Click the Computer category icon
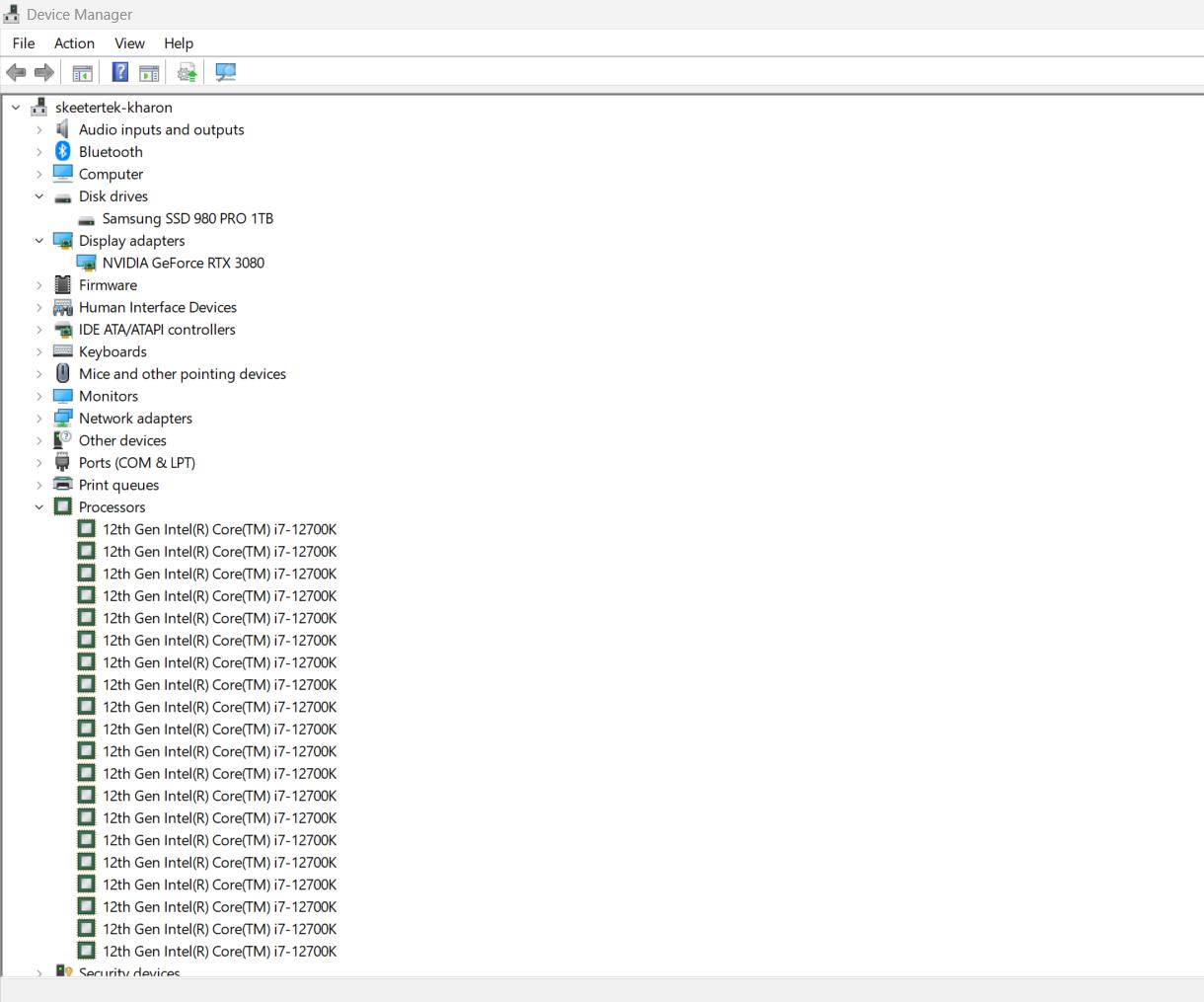 tap(63, 174)
